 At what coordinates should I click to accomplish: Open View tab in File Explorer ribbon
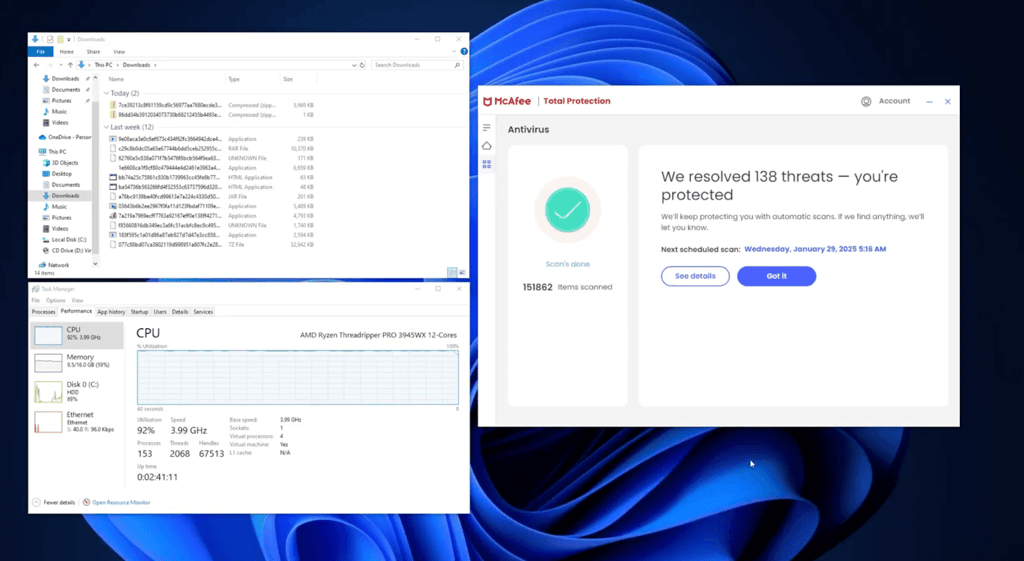119,52
